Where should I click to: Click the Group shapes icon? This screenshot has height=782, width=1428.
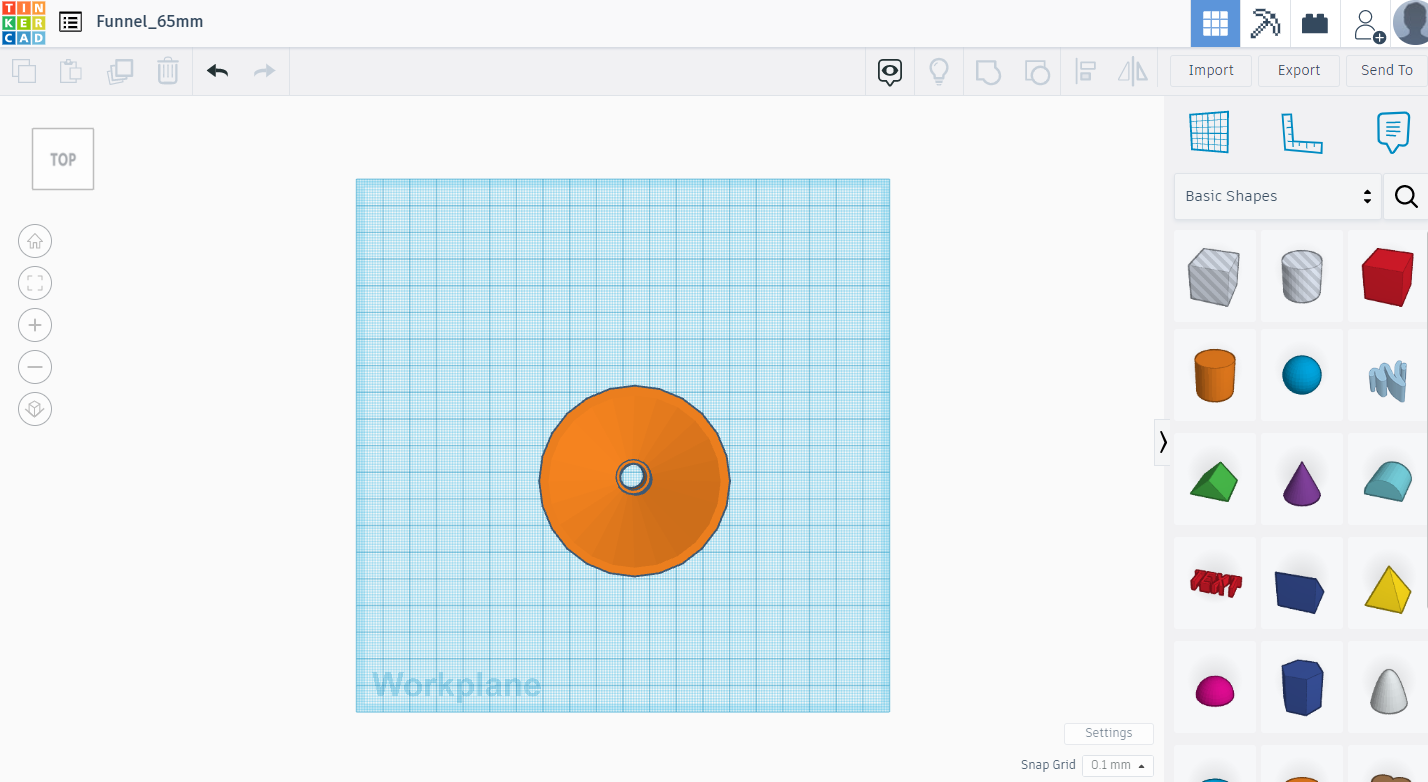click(988, 71)
